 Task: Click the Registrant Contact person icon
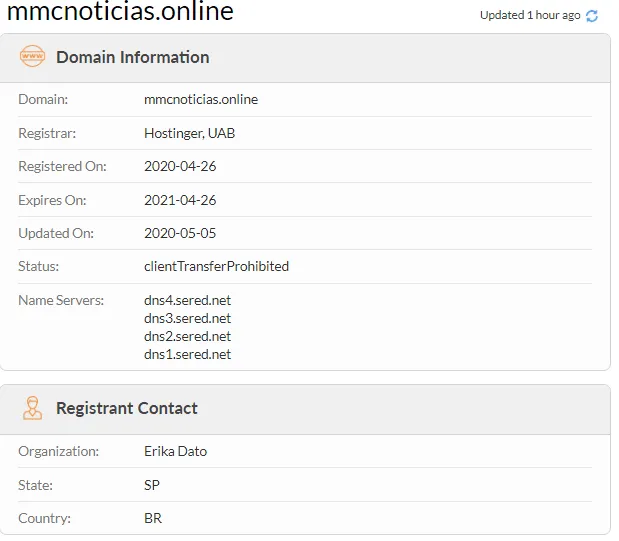tap(33, 408)
